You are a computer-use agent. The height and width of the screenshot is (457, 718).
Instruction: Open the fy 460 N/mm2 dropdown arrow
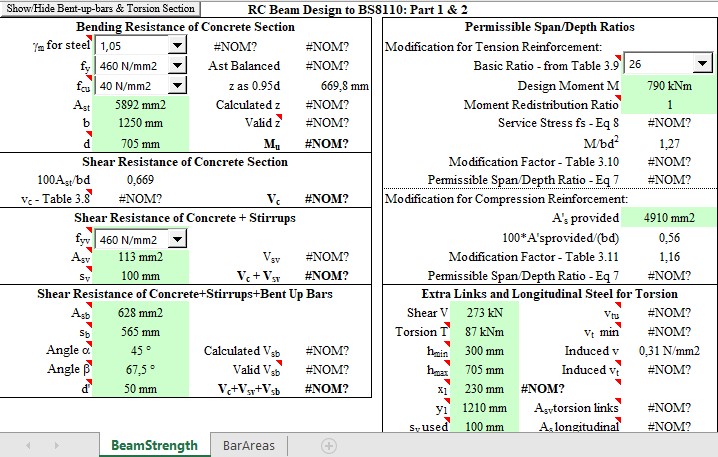point(177,65)
